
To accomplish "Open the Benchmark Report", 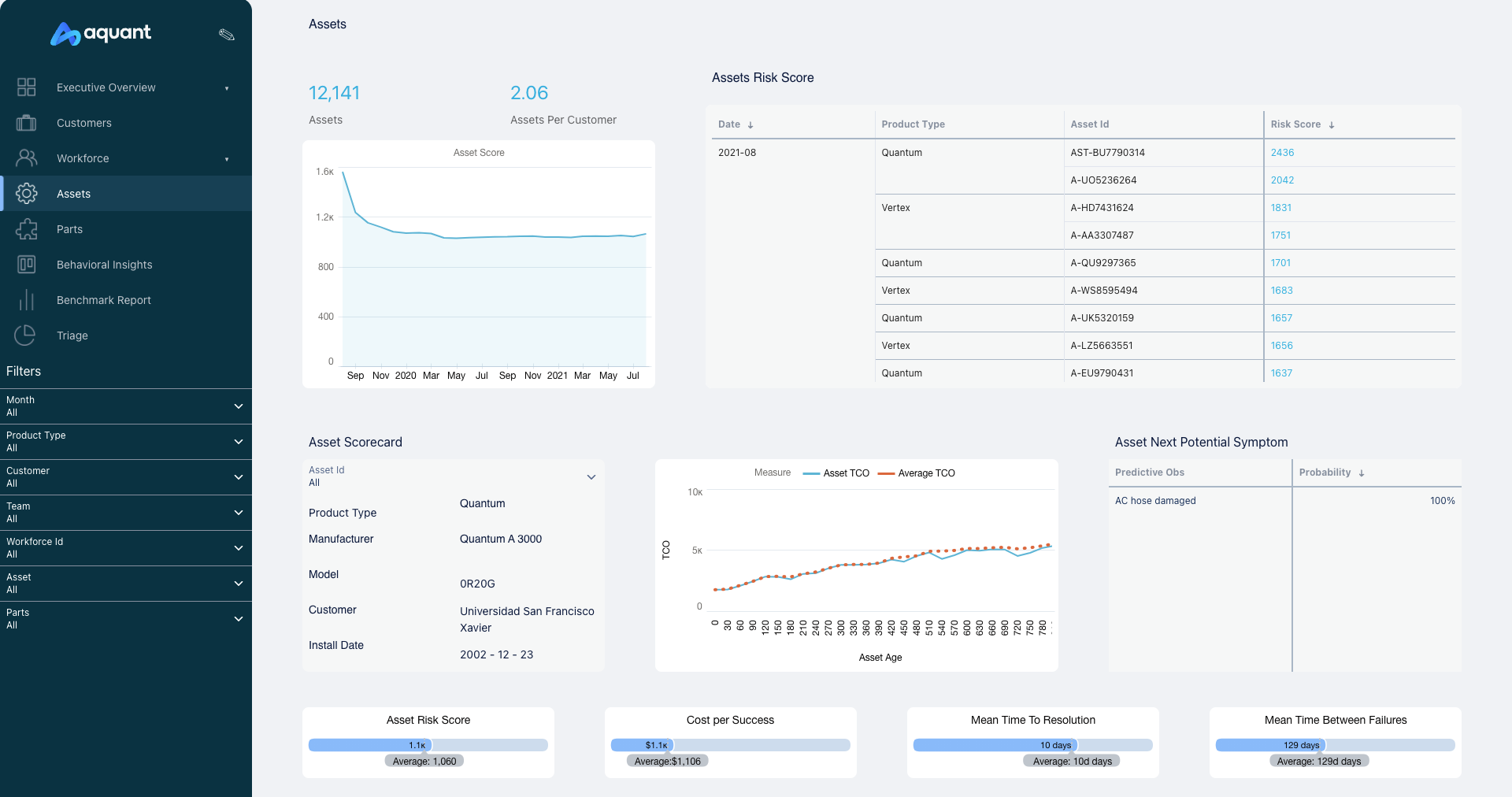I will [x=103, y=300].
